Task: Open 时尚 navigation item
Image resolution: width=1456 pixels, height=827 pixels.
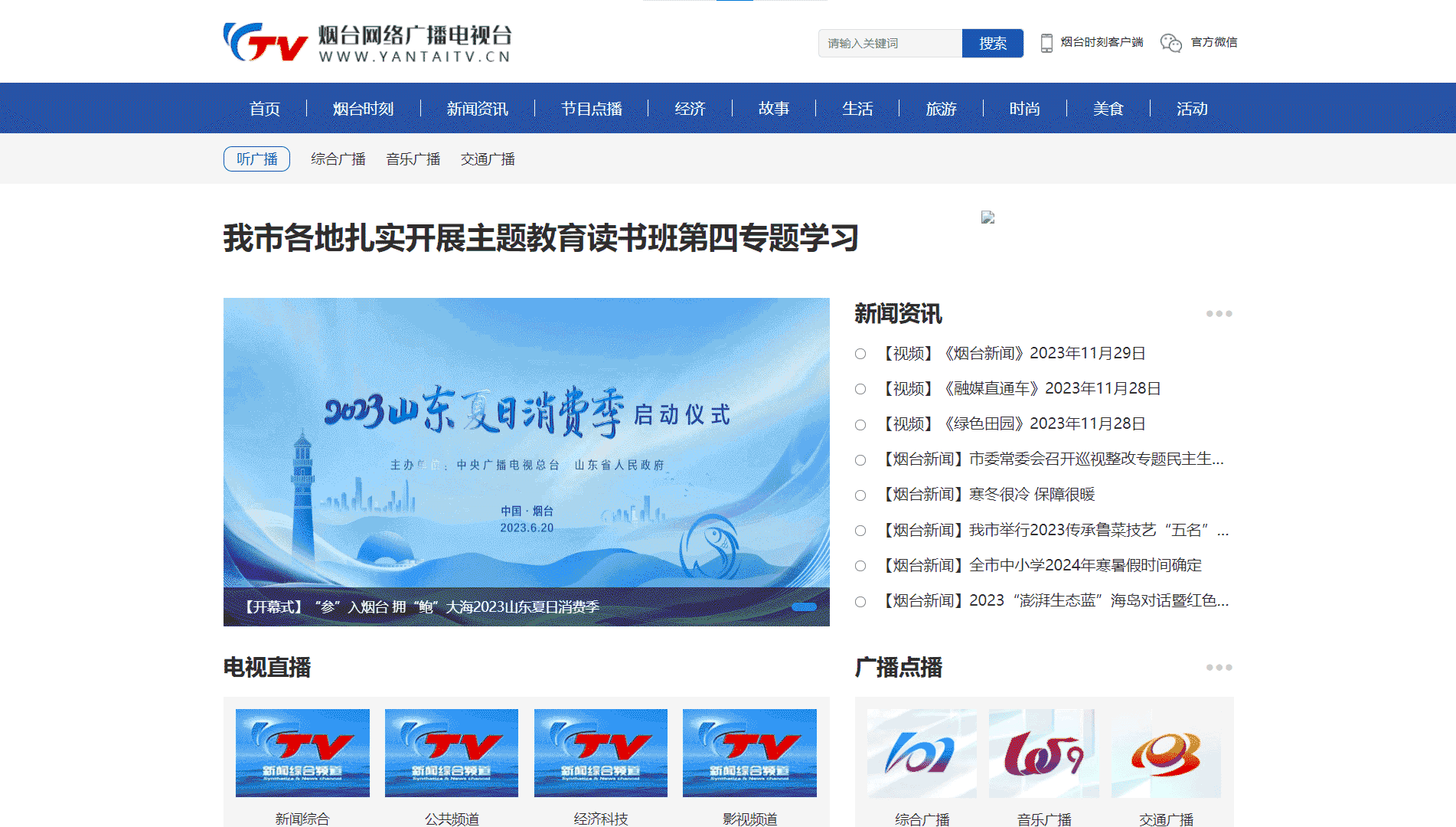Action: pyautogui.click(x=1025, y=109)
